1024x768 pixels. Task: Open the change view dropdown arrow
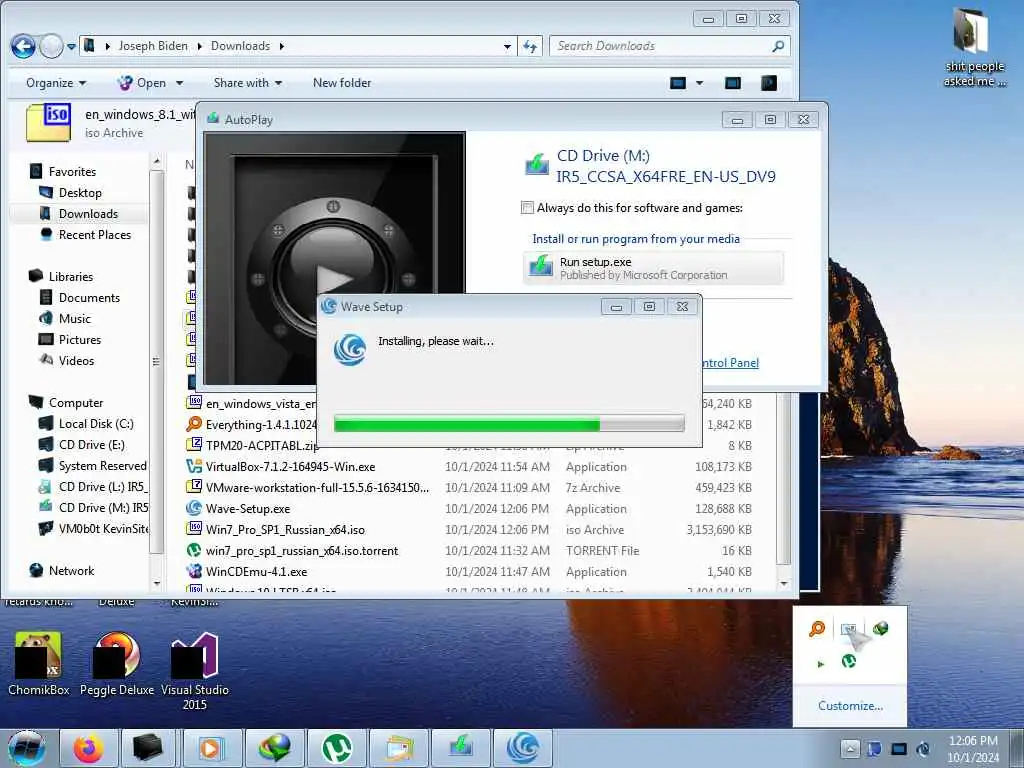tap(699, 83)
